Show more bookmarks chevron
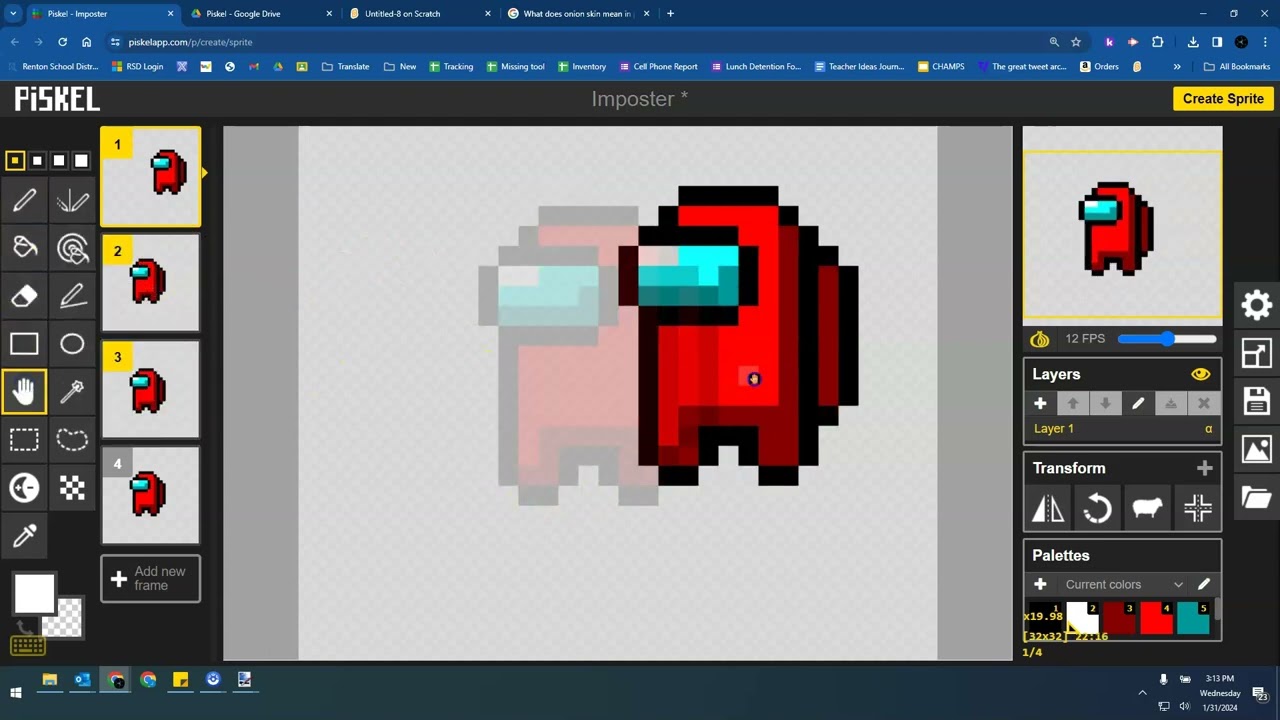This screenshot has height=720, width=1280. (1177, 67)
